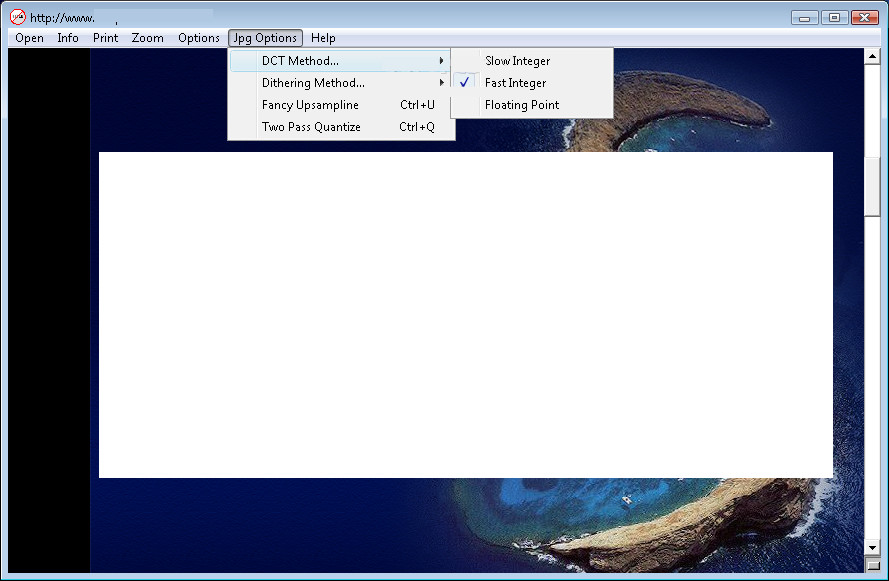Open the Open menu
Viewport: 889px width, 581px height.
pyautogui.click(x=29, y=38)
